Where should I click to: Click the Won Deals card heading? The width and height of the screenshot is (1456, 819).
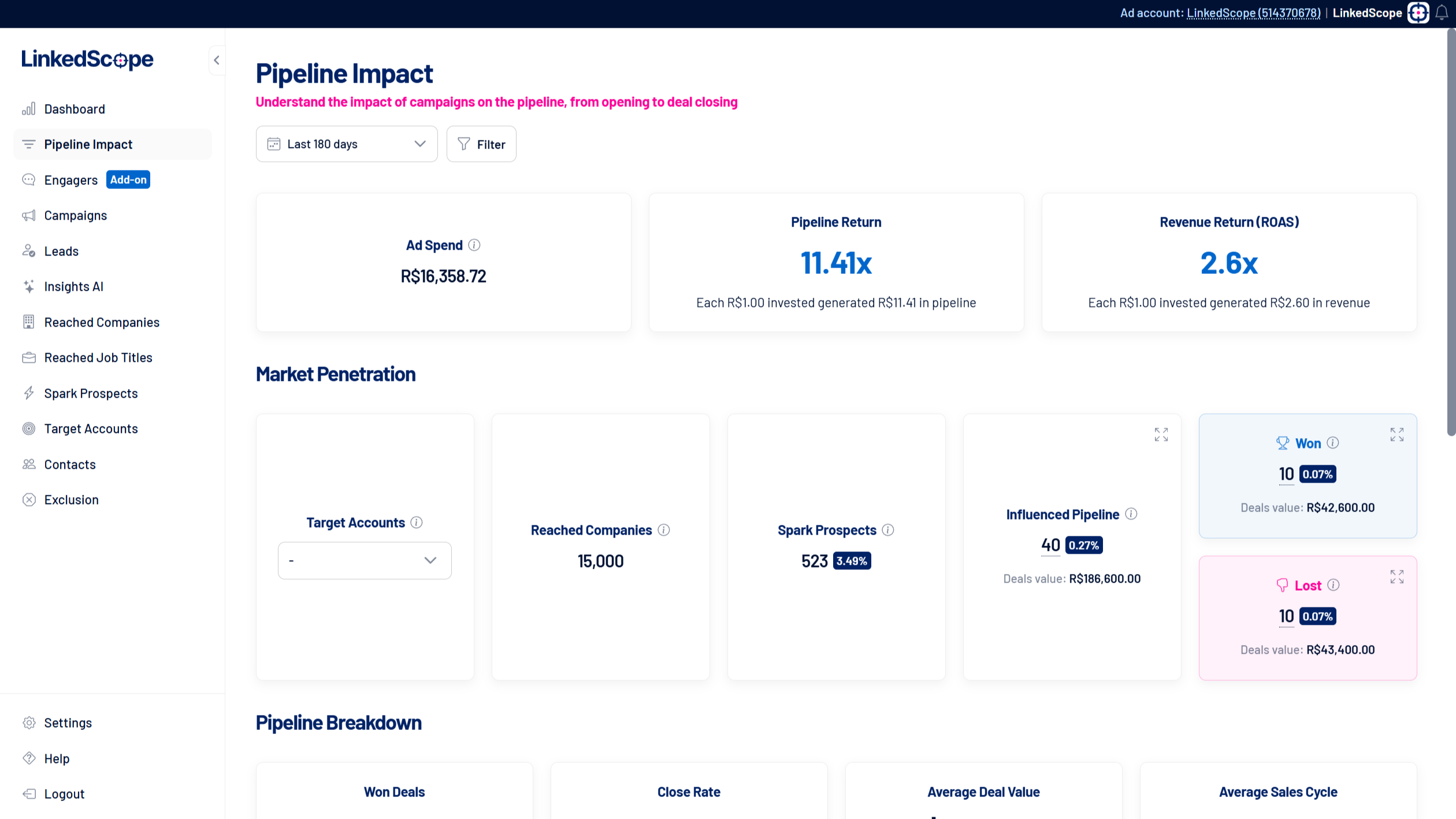tap(394, 792)
